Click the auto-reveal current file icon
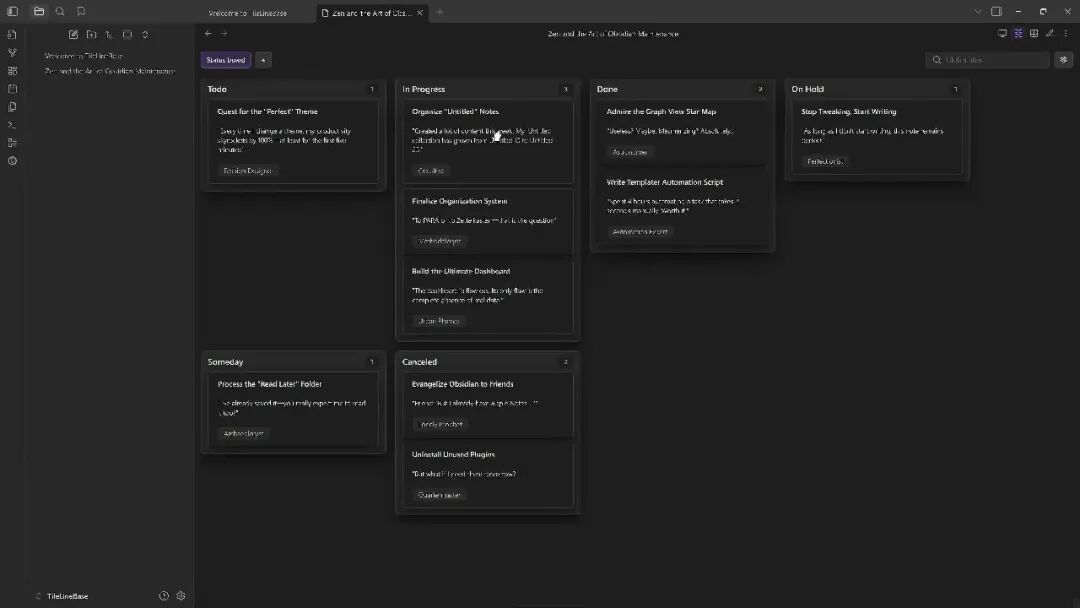1080x608 pixels. point(127,34)
